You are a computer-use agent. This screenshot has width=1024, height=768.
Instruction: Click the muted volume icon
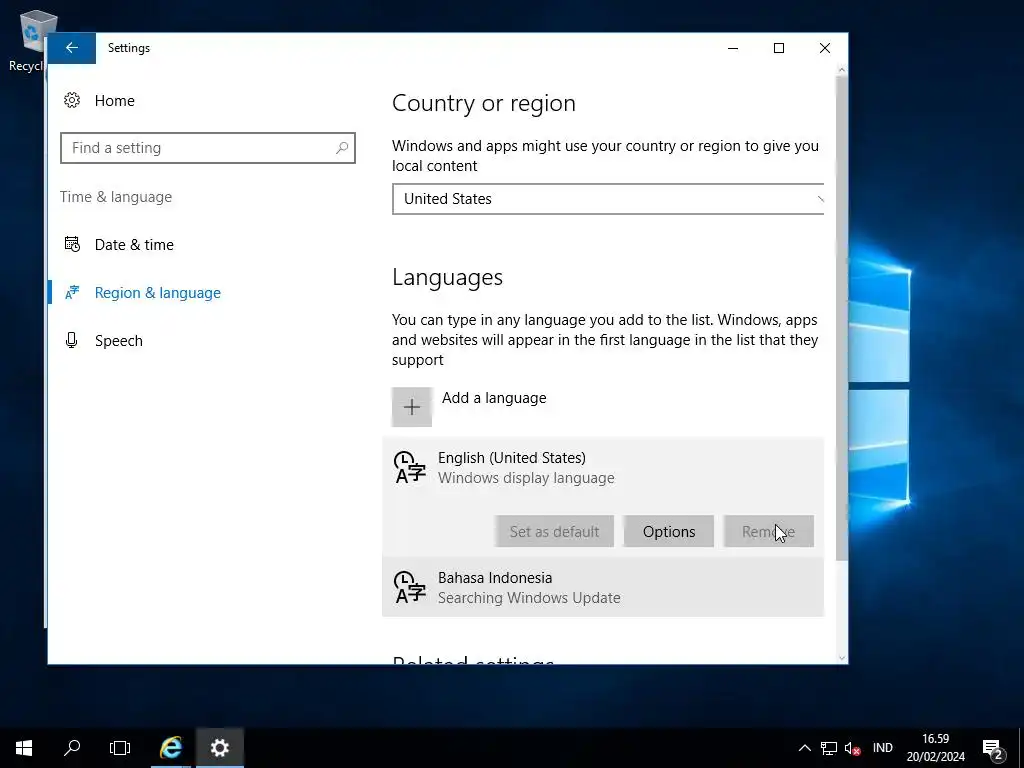(x=852, y=748)
